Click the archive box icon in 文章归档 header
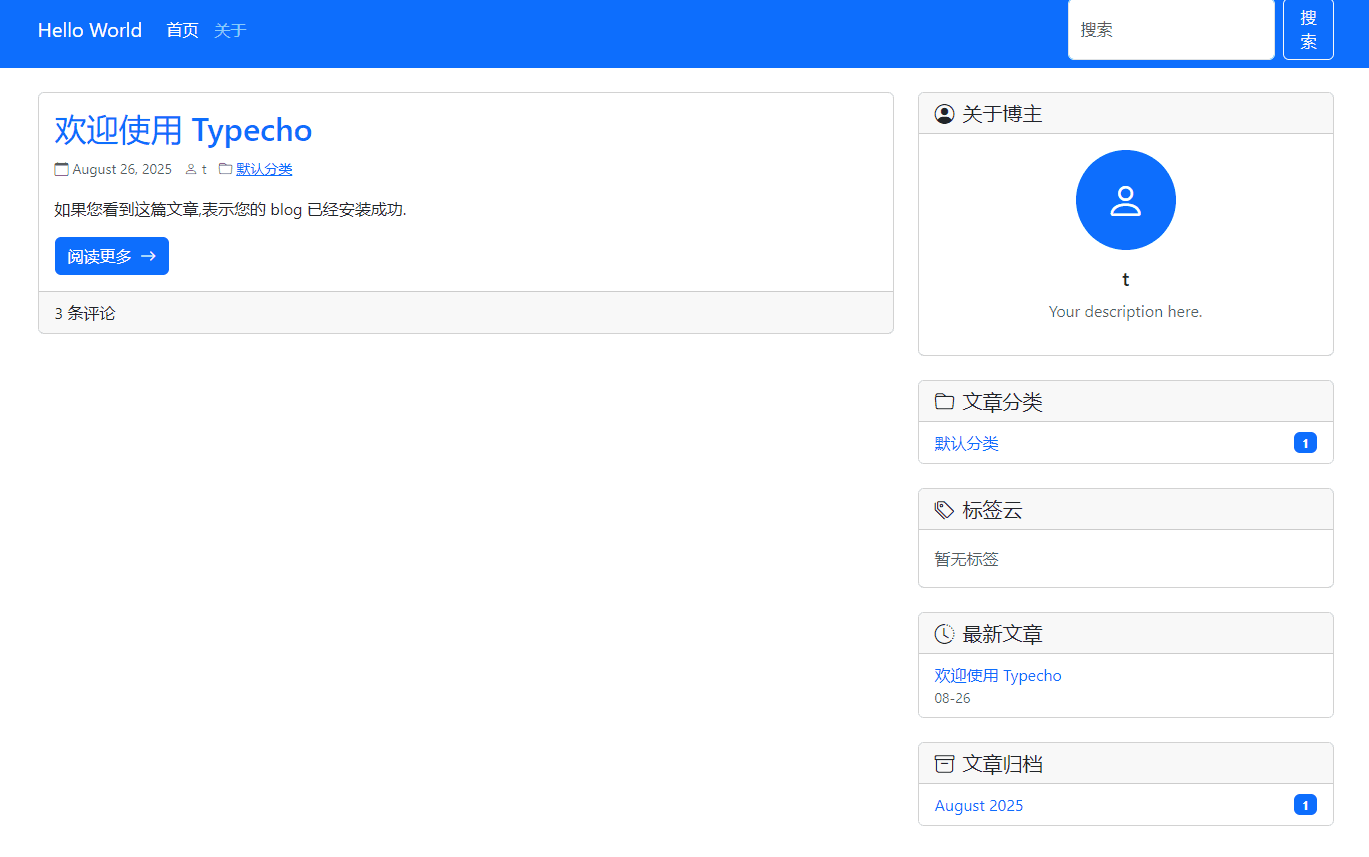This screenshot has width=1369, height=857. coord(944,764)
